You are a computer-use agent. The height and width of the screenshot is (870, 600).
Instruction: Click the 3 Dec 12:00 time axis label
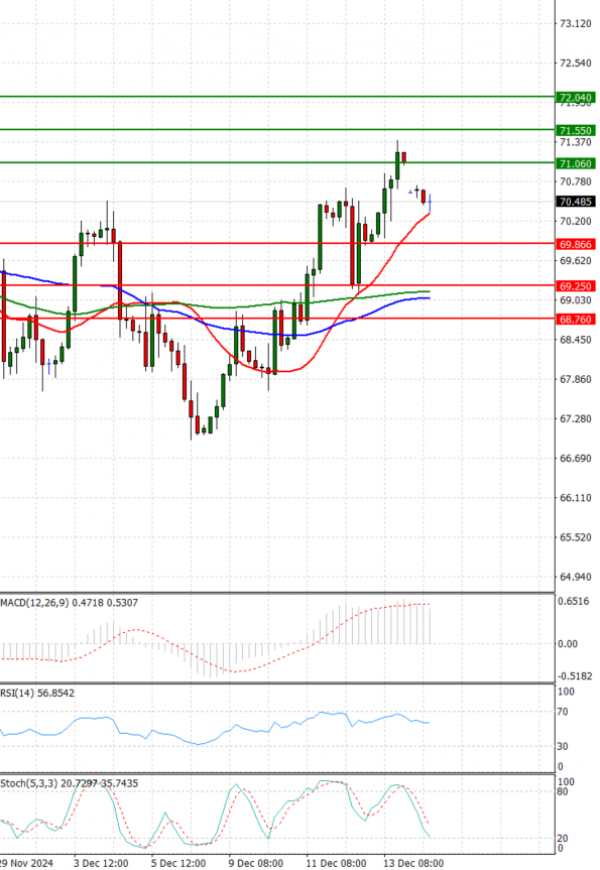(100, 863)
